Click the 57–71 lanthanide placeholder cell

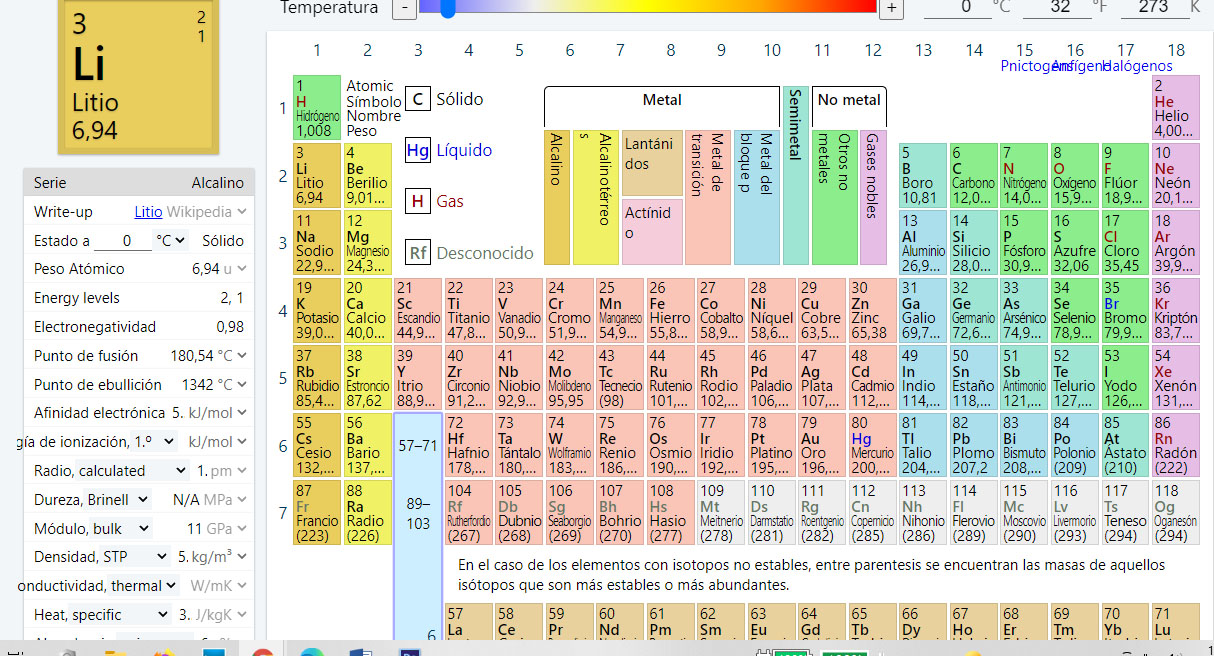pos(418,446)
